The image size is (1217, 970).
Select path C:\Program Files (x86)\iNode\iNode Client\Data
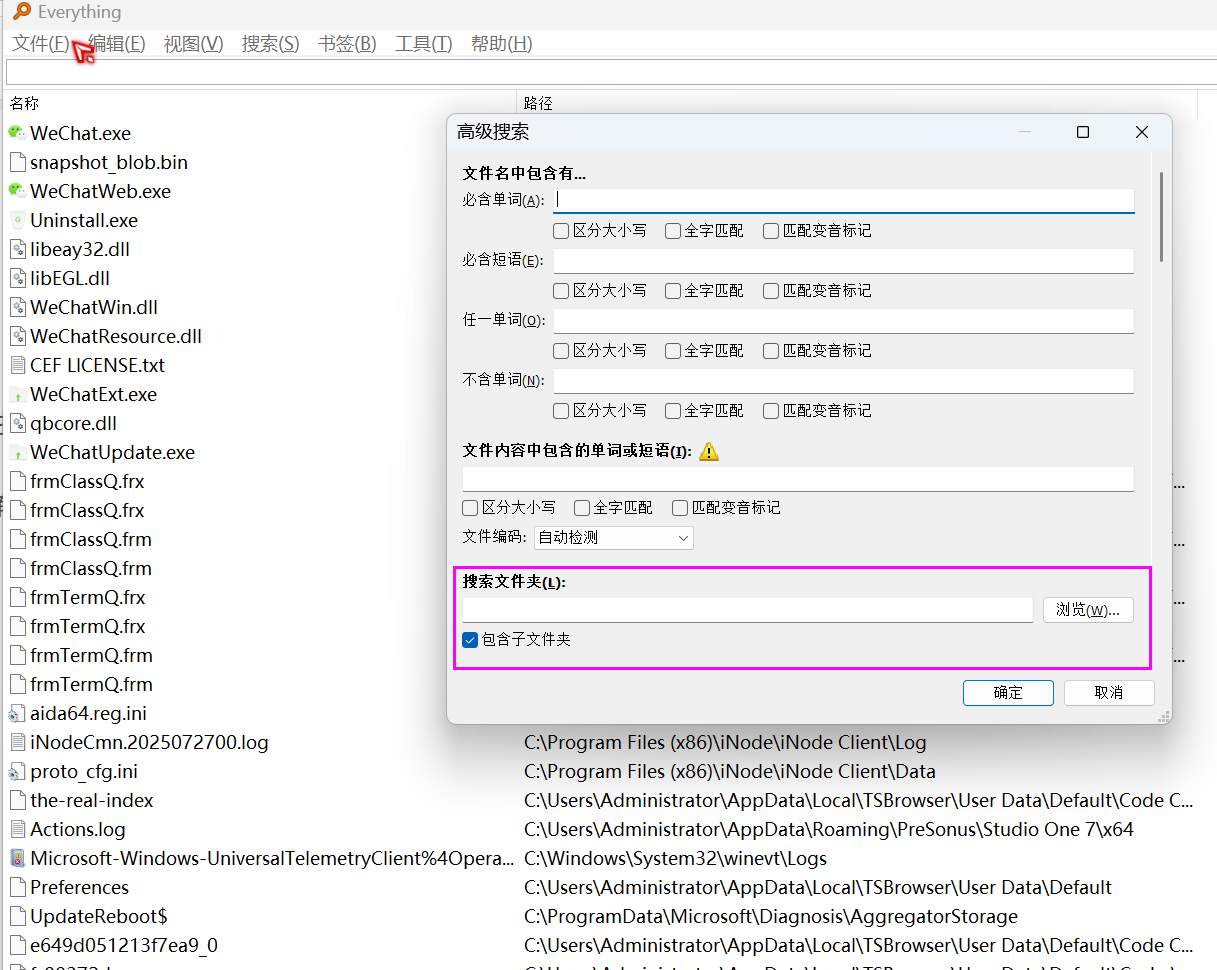729,771
